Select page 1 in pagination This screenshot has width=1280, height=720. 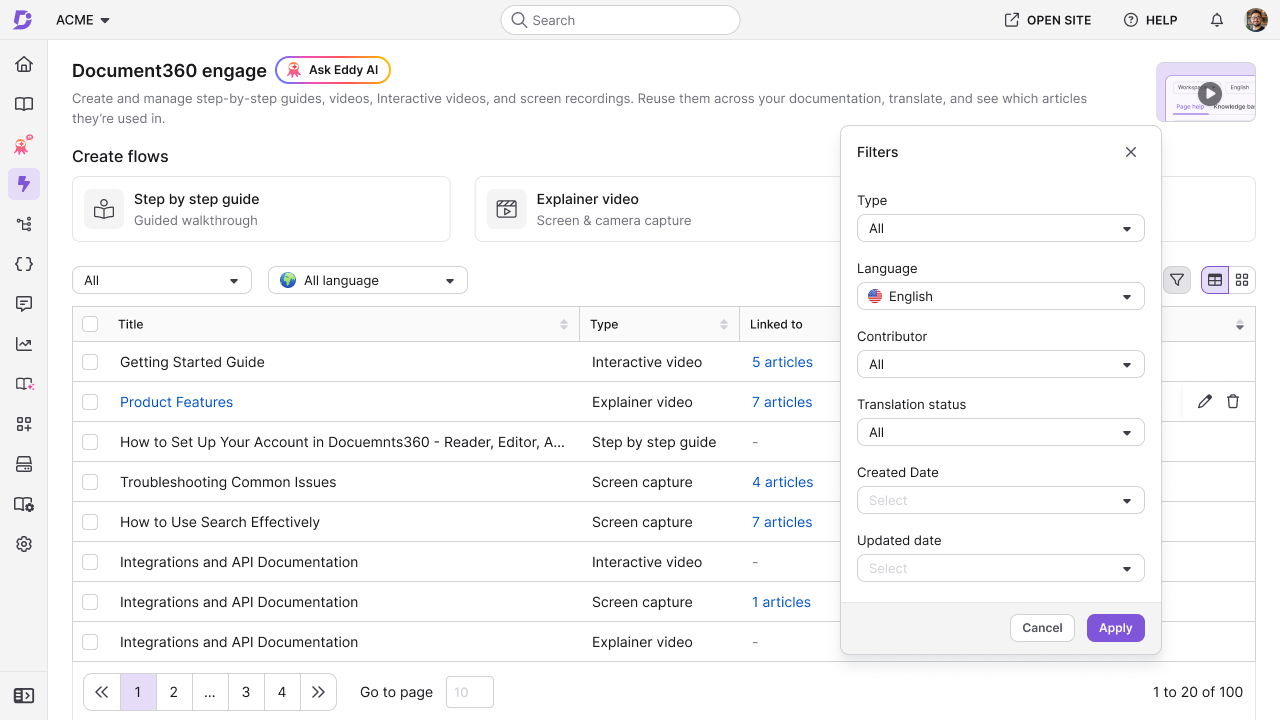tap(138, 692)
